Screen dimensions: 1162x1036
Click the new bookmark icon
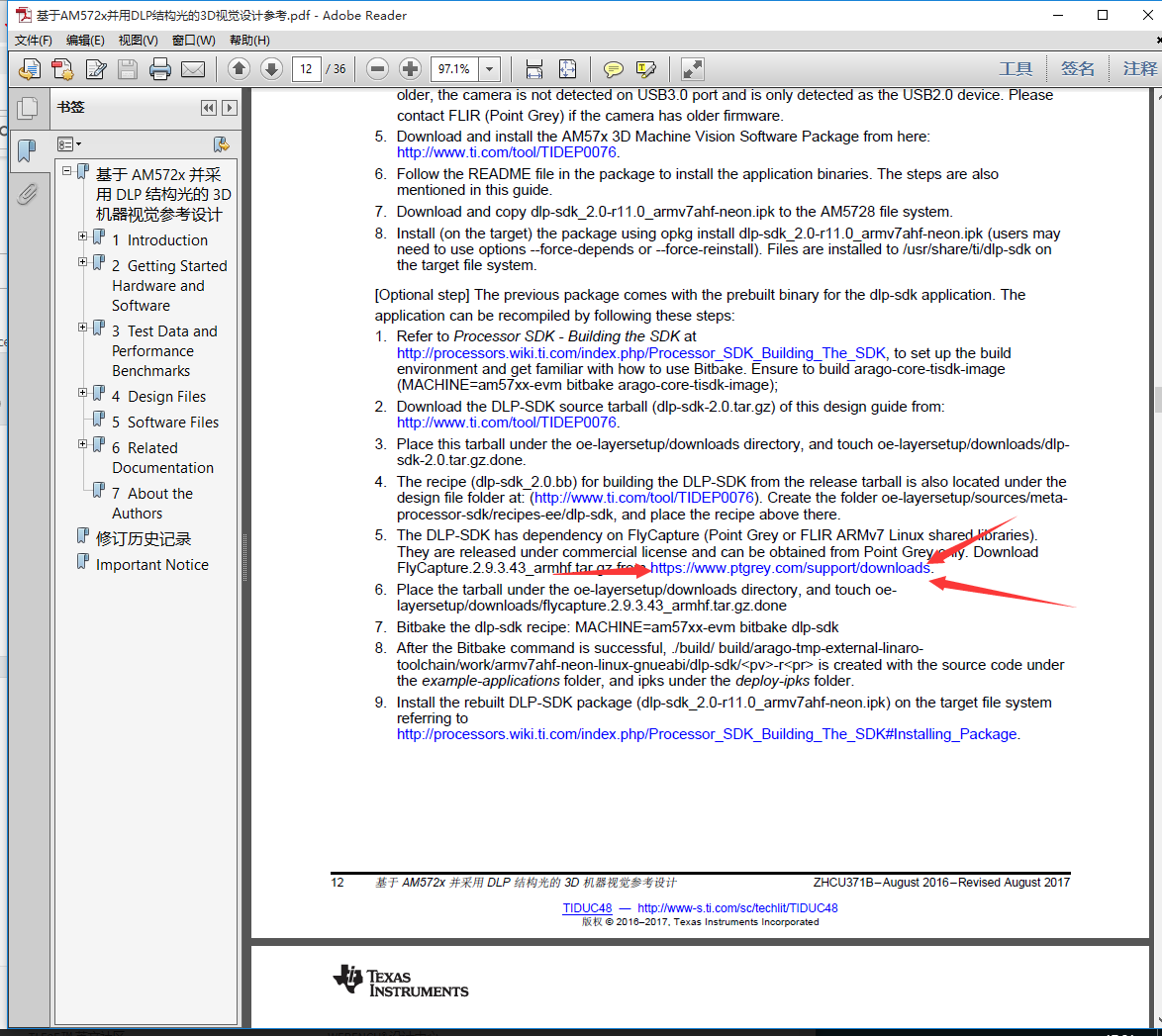[221, 144]
